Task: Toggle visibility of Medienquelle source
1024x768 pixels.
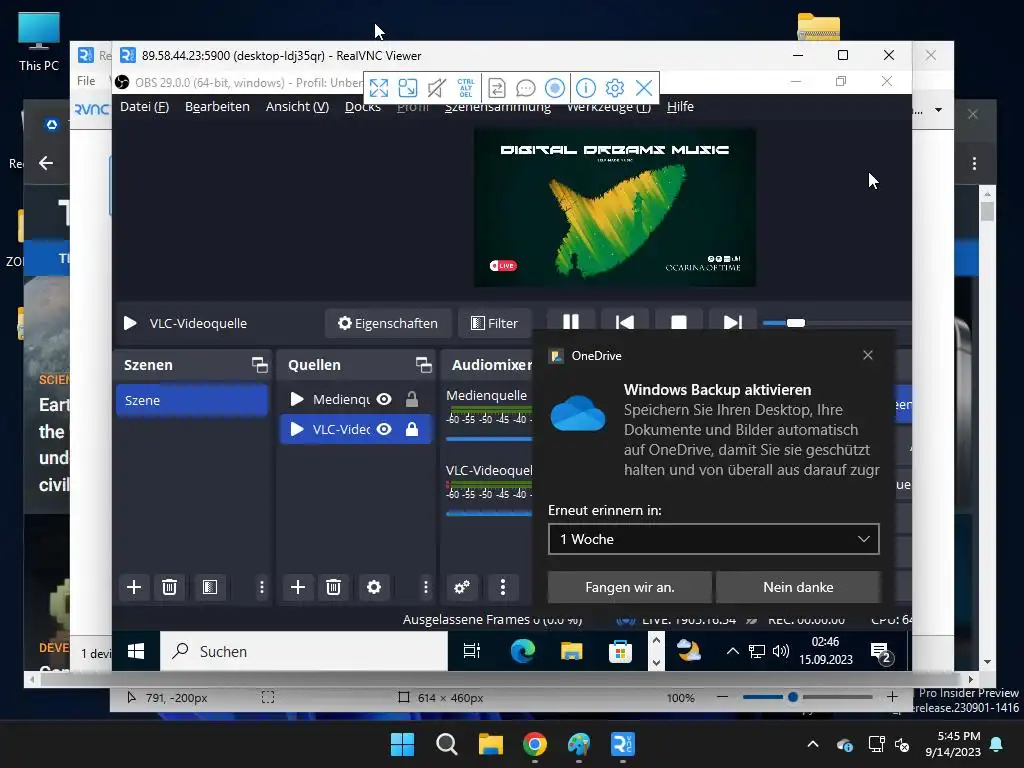Action: tap(384, 399)
